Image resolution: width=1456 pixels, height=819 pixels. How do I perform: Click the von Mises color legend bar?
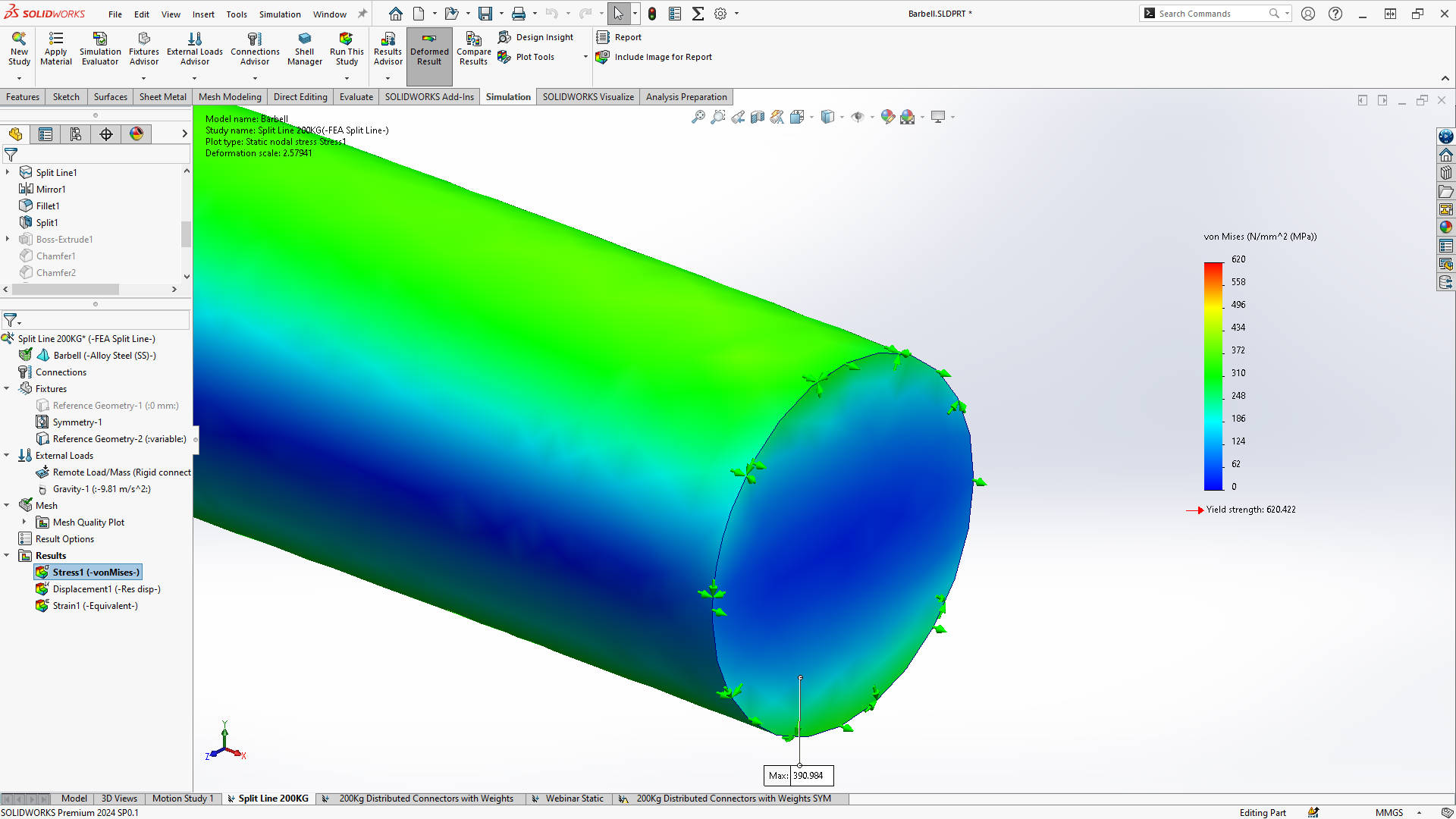(1213, 376)
